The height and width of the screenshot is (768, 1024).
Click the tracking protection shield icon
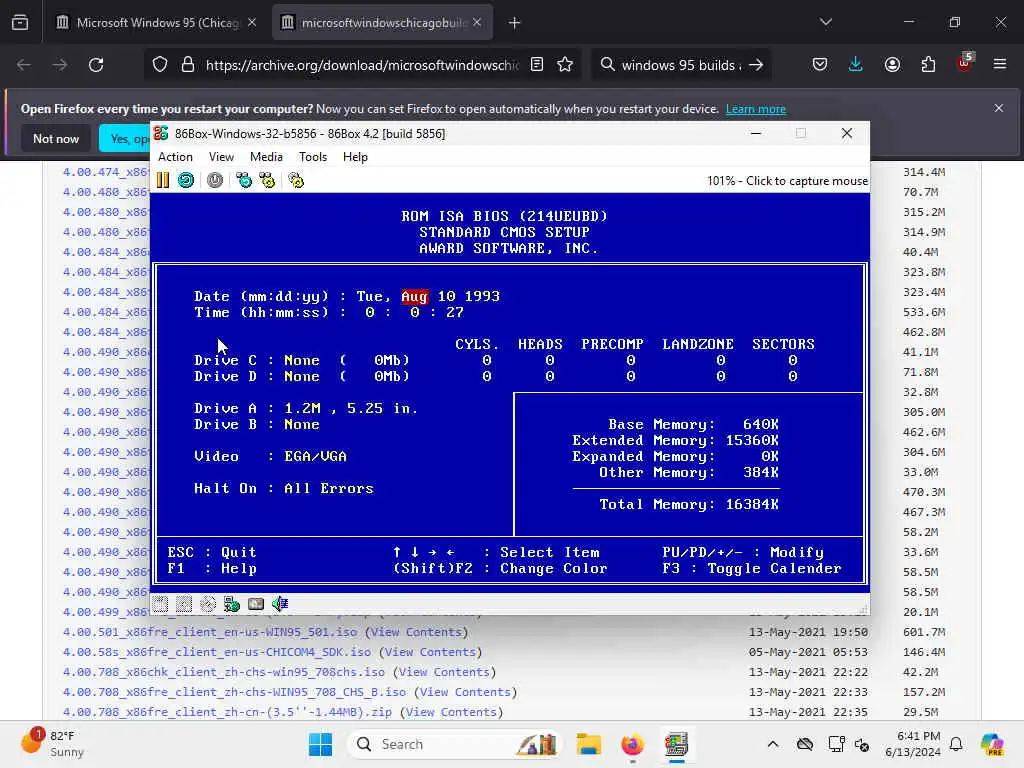click(160, 65)
